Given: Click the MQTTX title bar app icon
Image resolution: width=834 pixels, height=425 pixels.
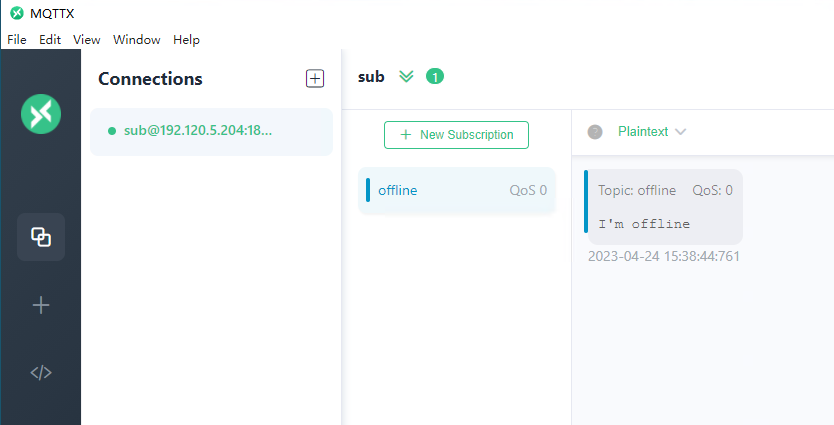Looking at the screenshot, I should coord(17,13).
